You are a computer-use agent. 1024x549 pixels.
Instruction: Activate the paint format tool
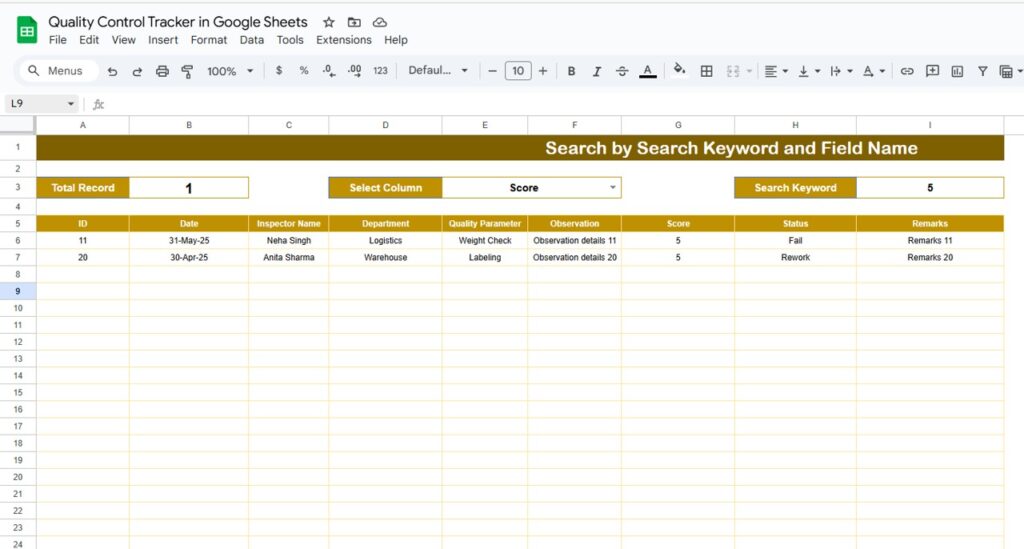tap(187, 71)
